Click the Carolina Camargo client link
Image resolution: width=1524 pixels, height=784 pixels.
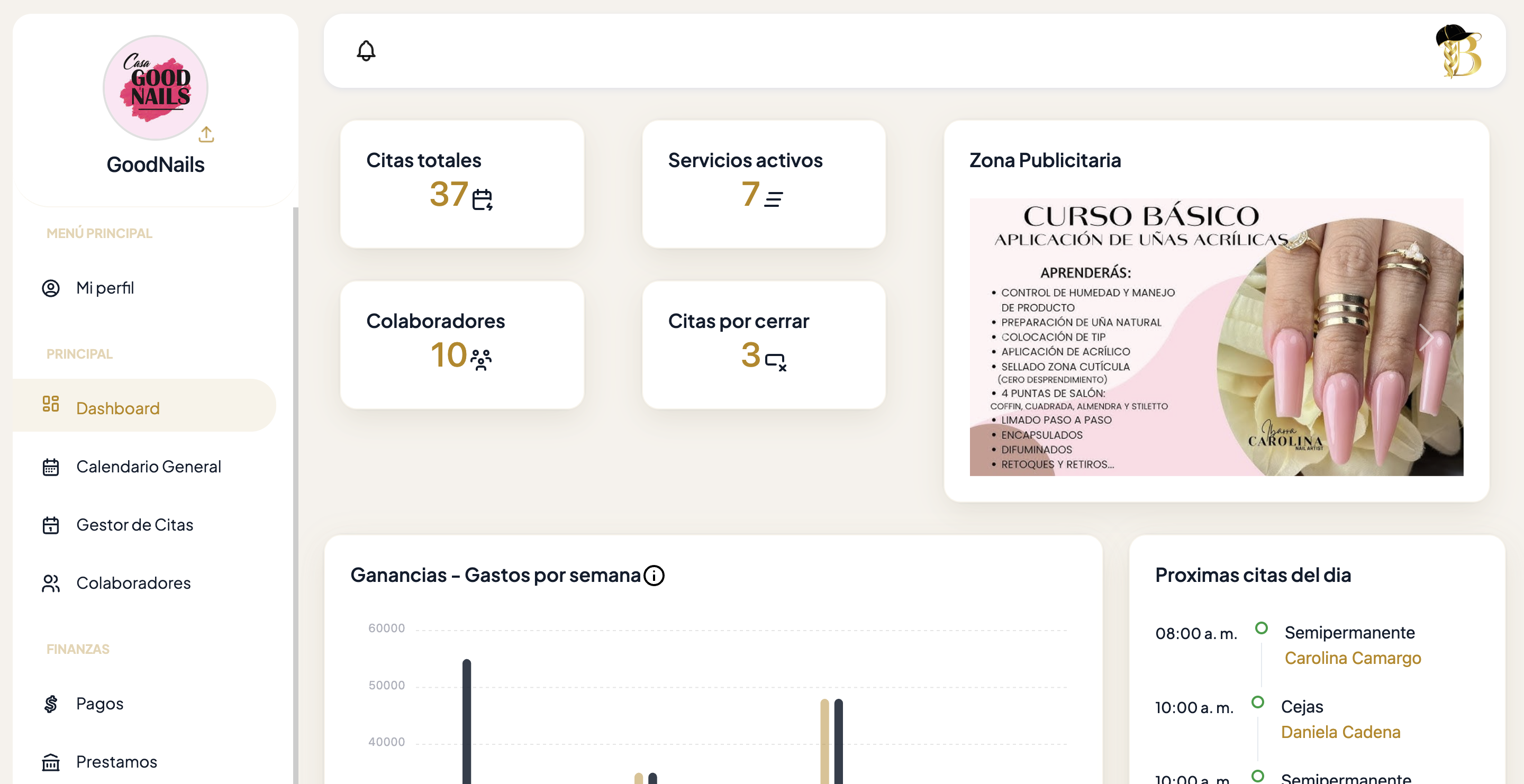[x=1353, y=658]
